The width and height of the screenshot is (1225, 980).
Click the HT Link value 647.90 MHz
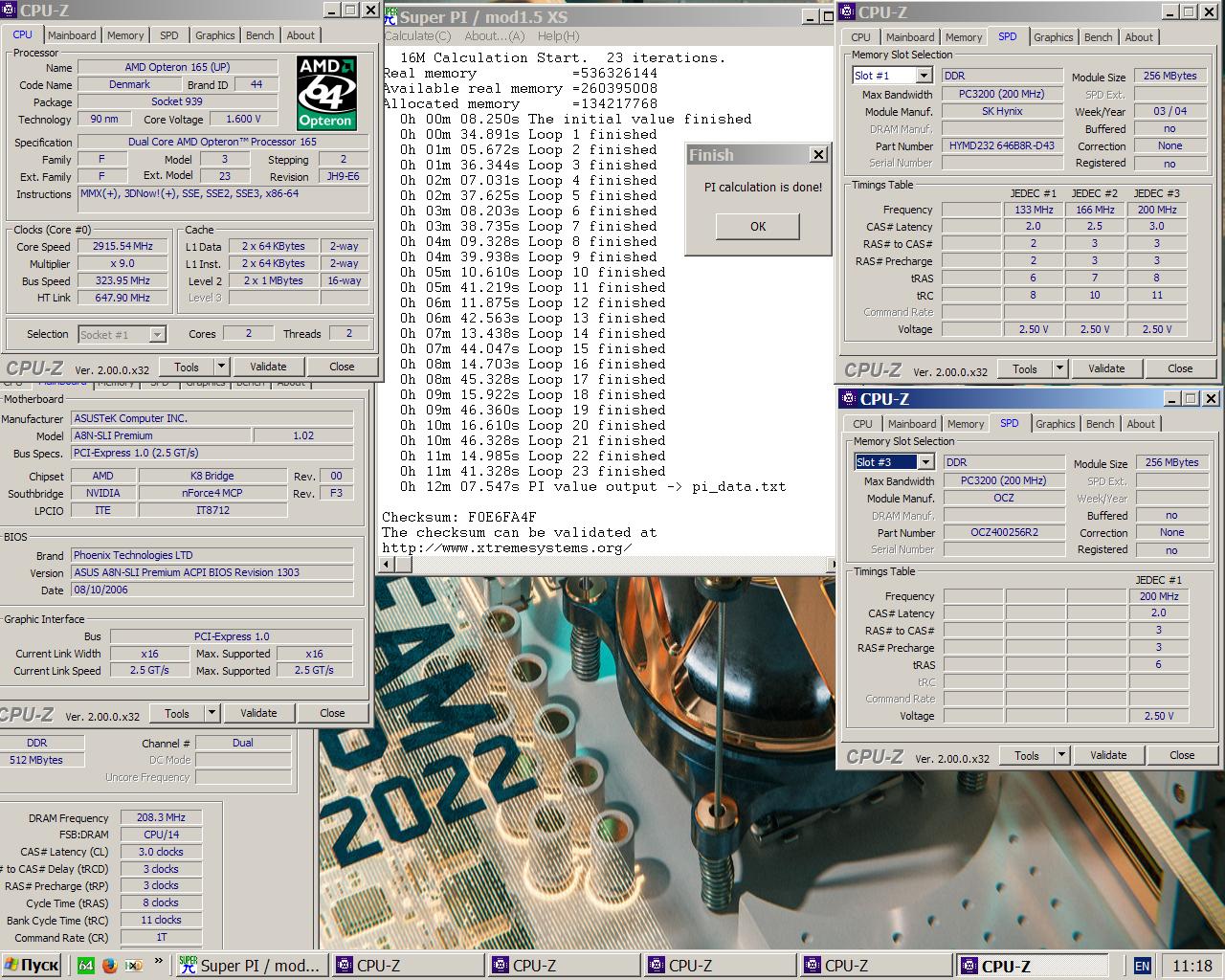[122, 299]
